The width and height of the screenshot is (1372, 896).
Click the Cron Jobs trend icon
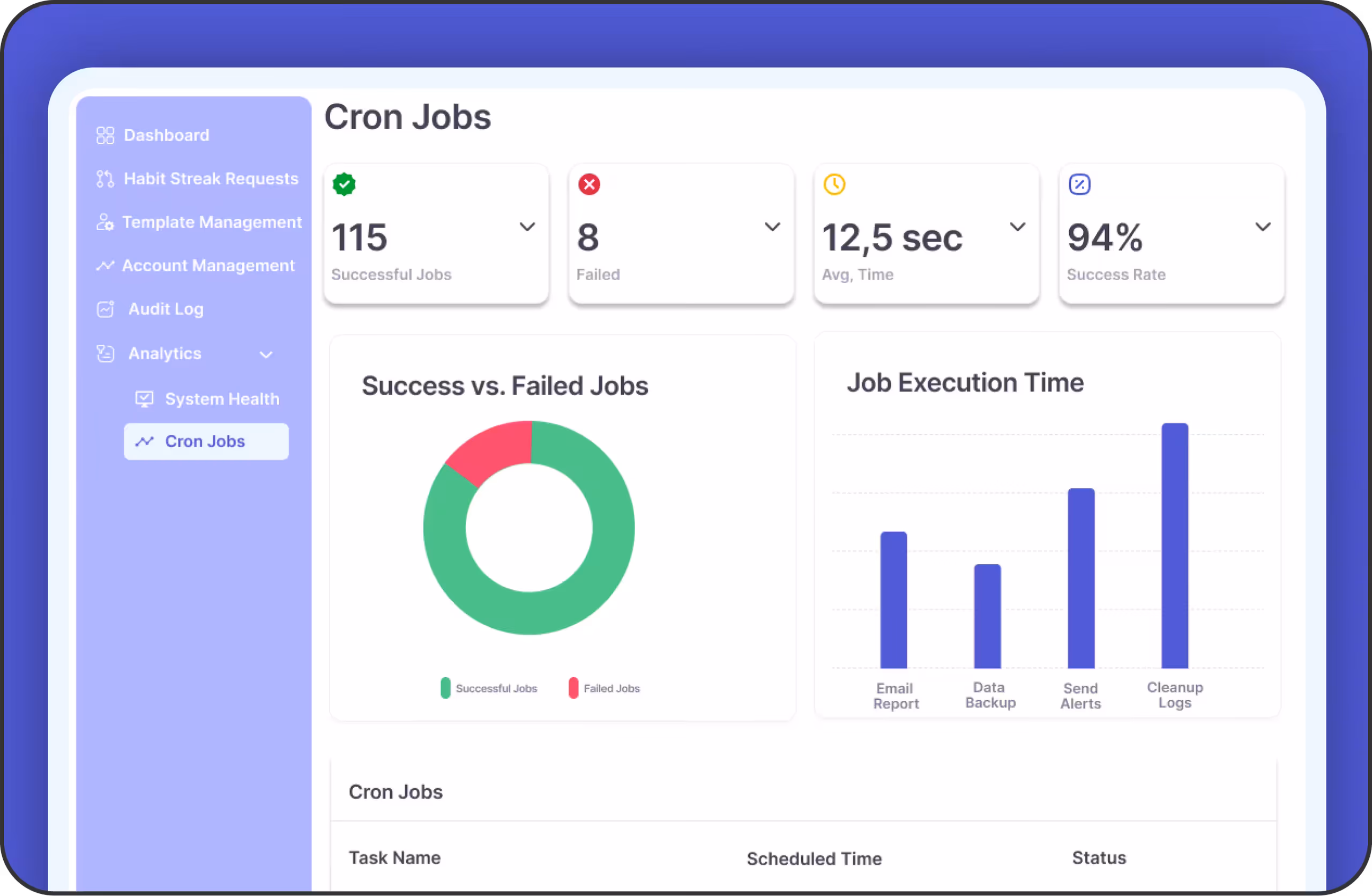click(x=144, y=442)
